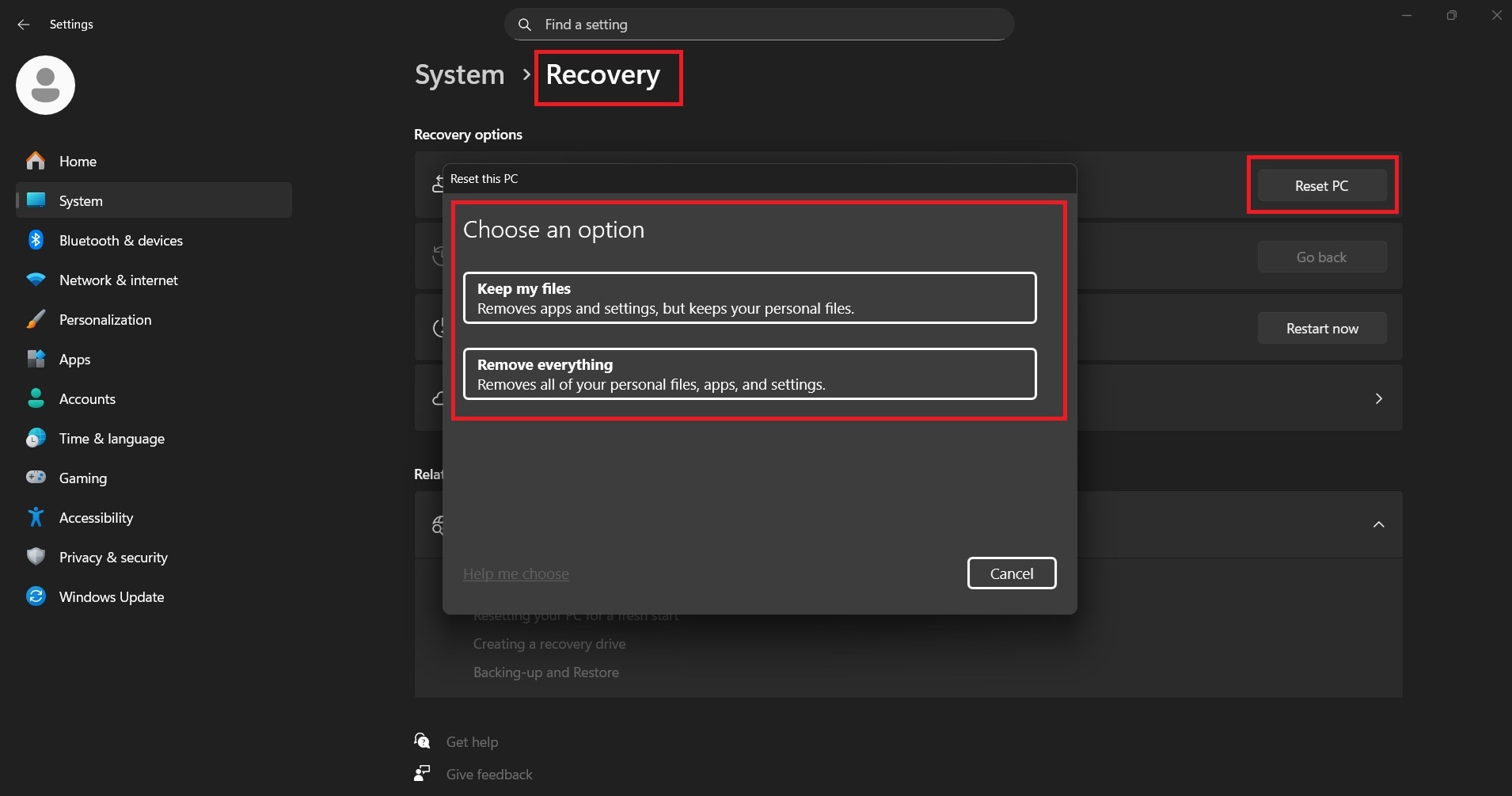This screenshot has height=796, width=1512.
Task: Open Network & internet settings
Action: coord(118,280)
